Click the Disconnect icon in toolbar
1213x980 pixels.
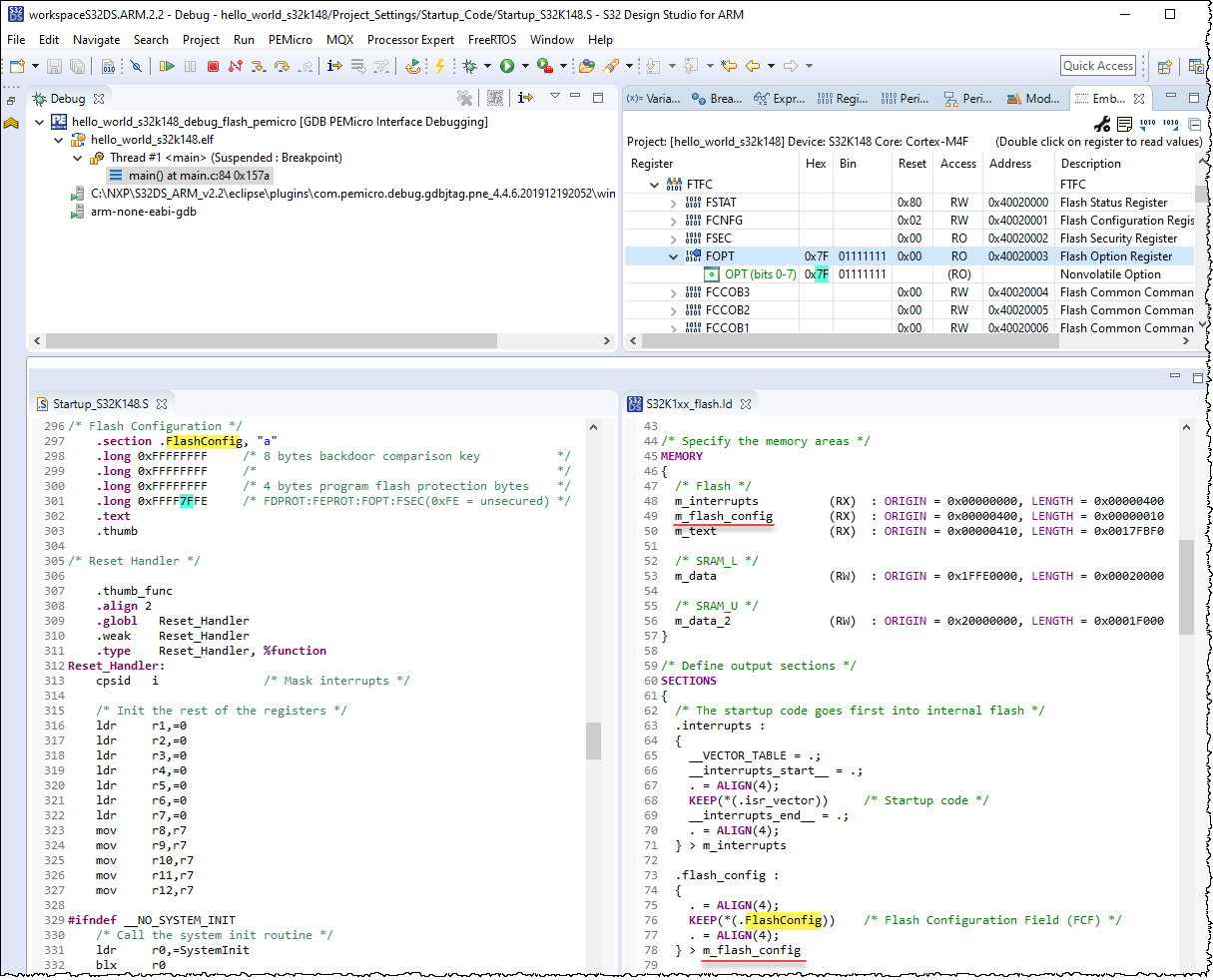click(x=236, y=67)
